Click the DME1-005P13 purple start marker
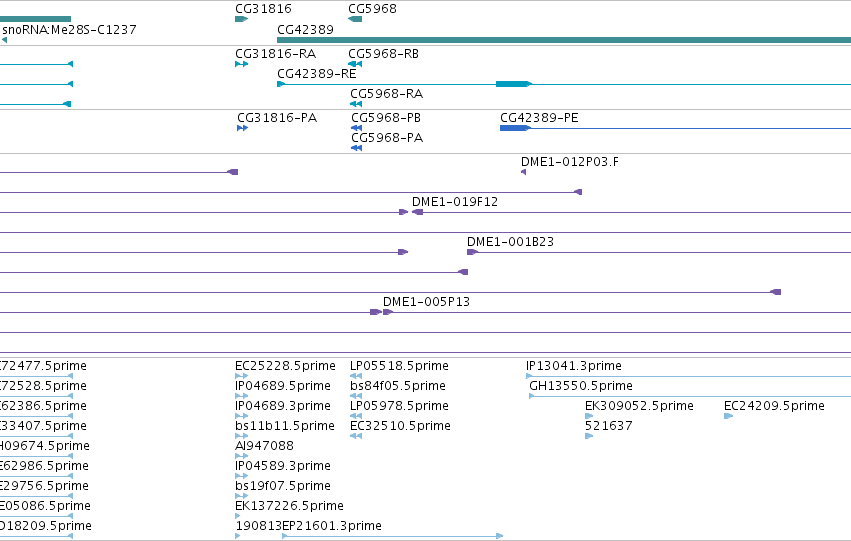Screen dimensions: 851x541 (388, 312)
